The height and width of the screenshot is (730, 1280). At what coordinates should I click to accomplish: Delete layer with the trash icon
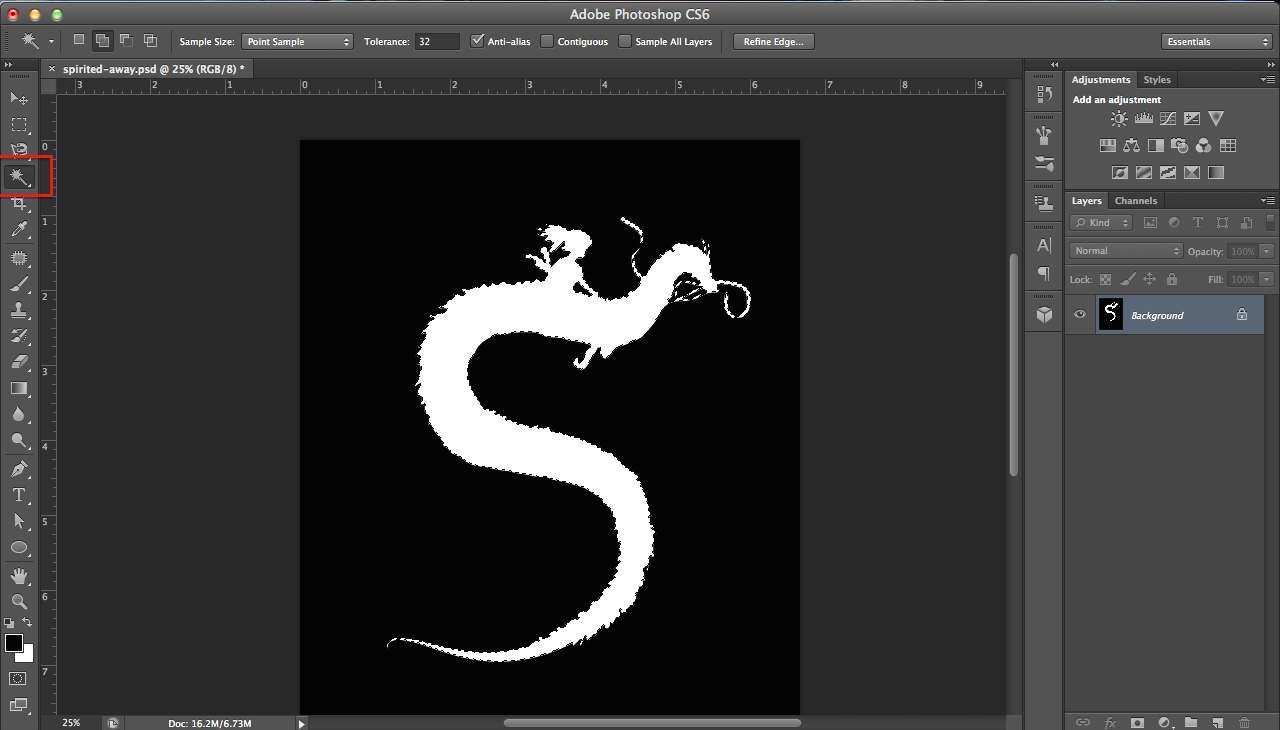click(1244, 722)
